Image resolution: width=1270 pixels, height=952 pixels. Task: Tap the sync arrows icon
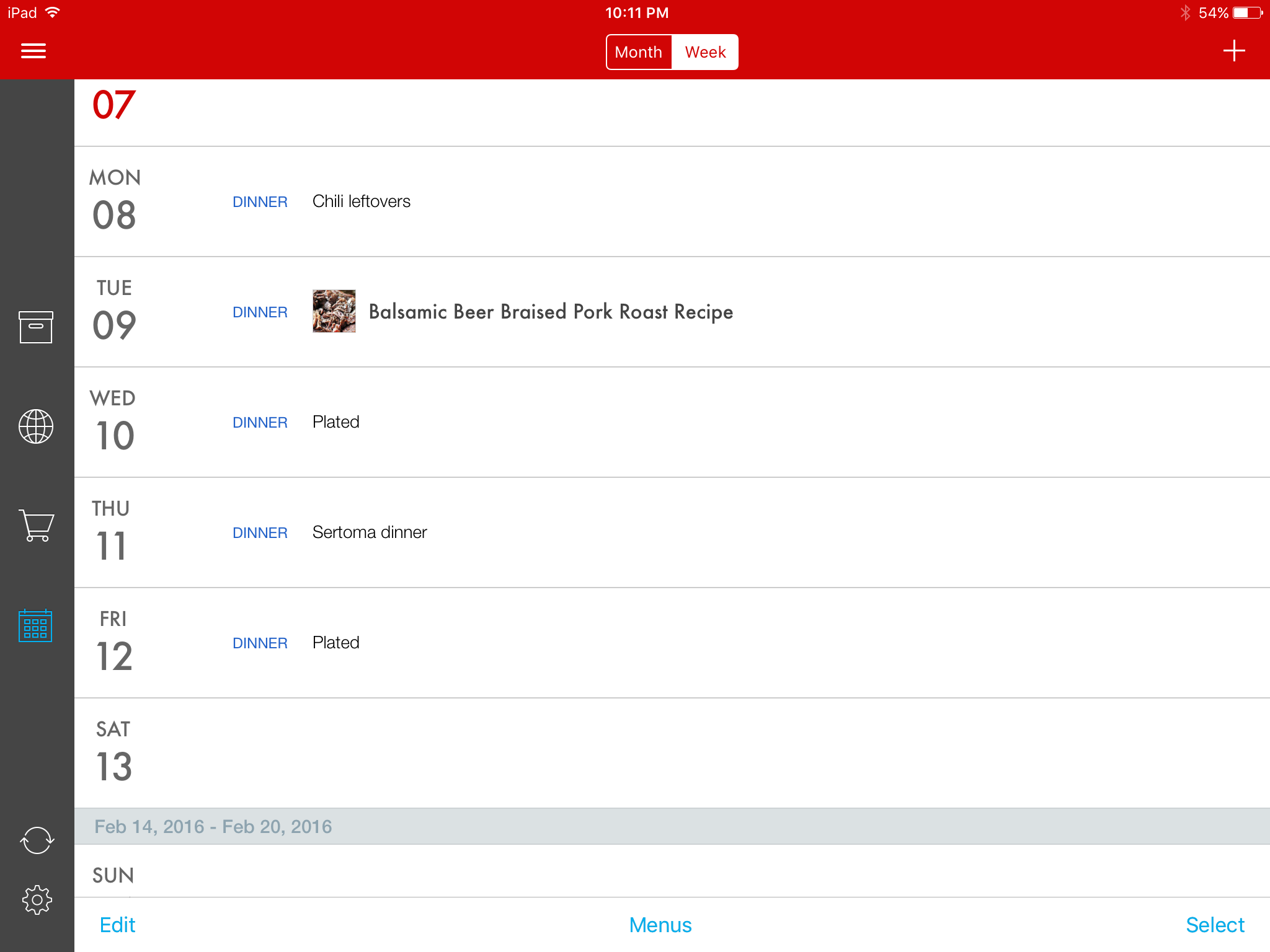tap(37, 840)
